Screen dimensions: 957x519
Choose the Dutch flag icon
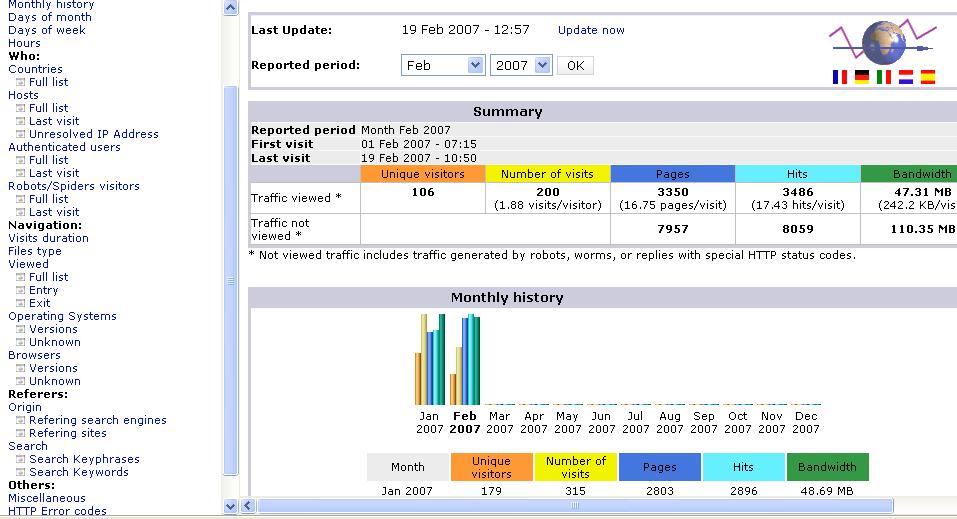[x=906, y=77]
